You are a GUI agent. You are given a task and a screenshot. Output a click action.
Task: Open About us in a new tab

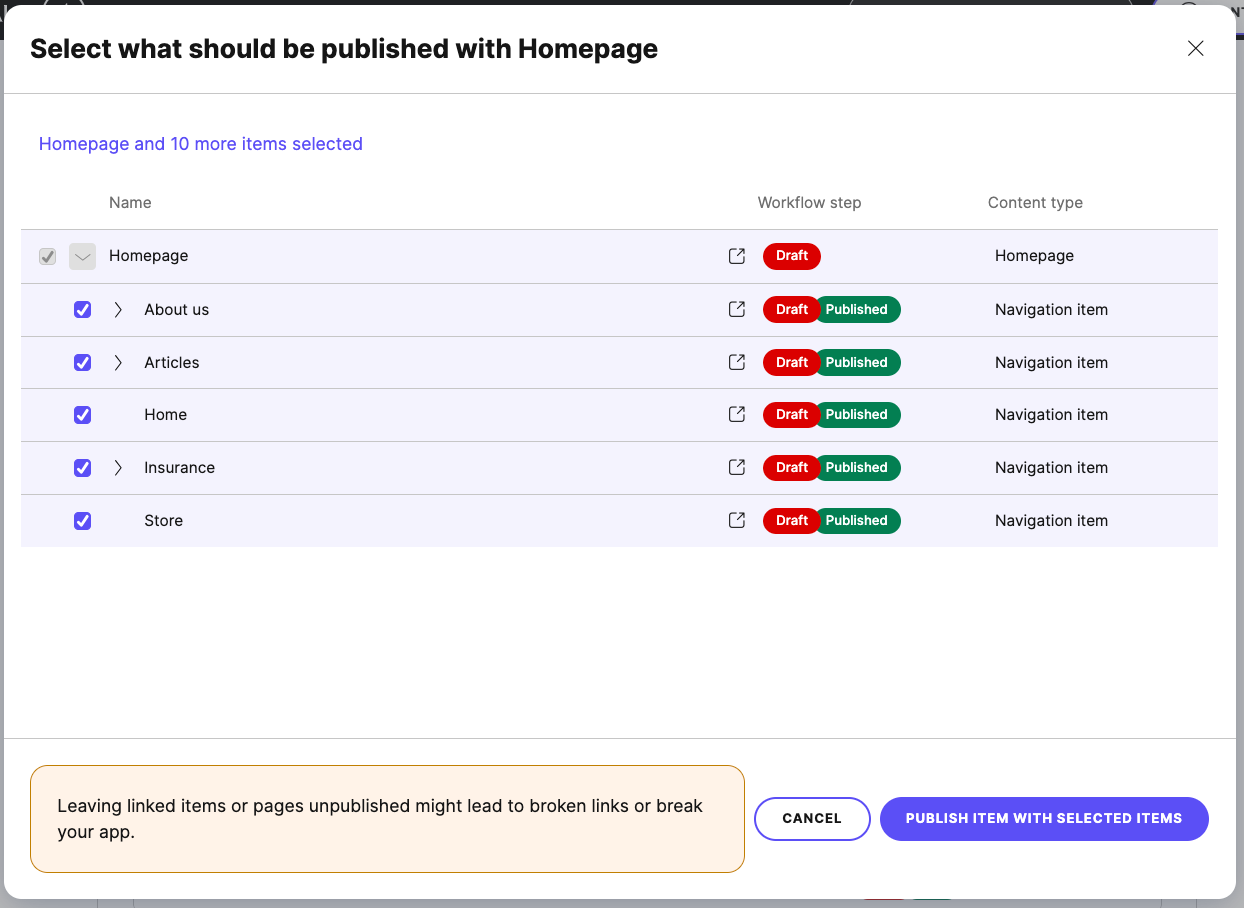(x=737, y=309)
